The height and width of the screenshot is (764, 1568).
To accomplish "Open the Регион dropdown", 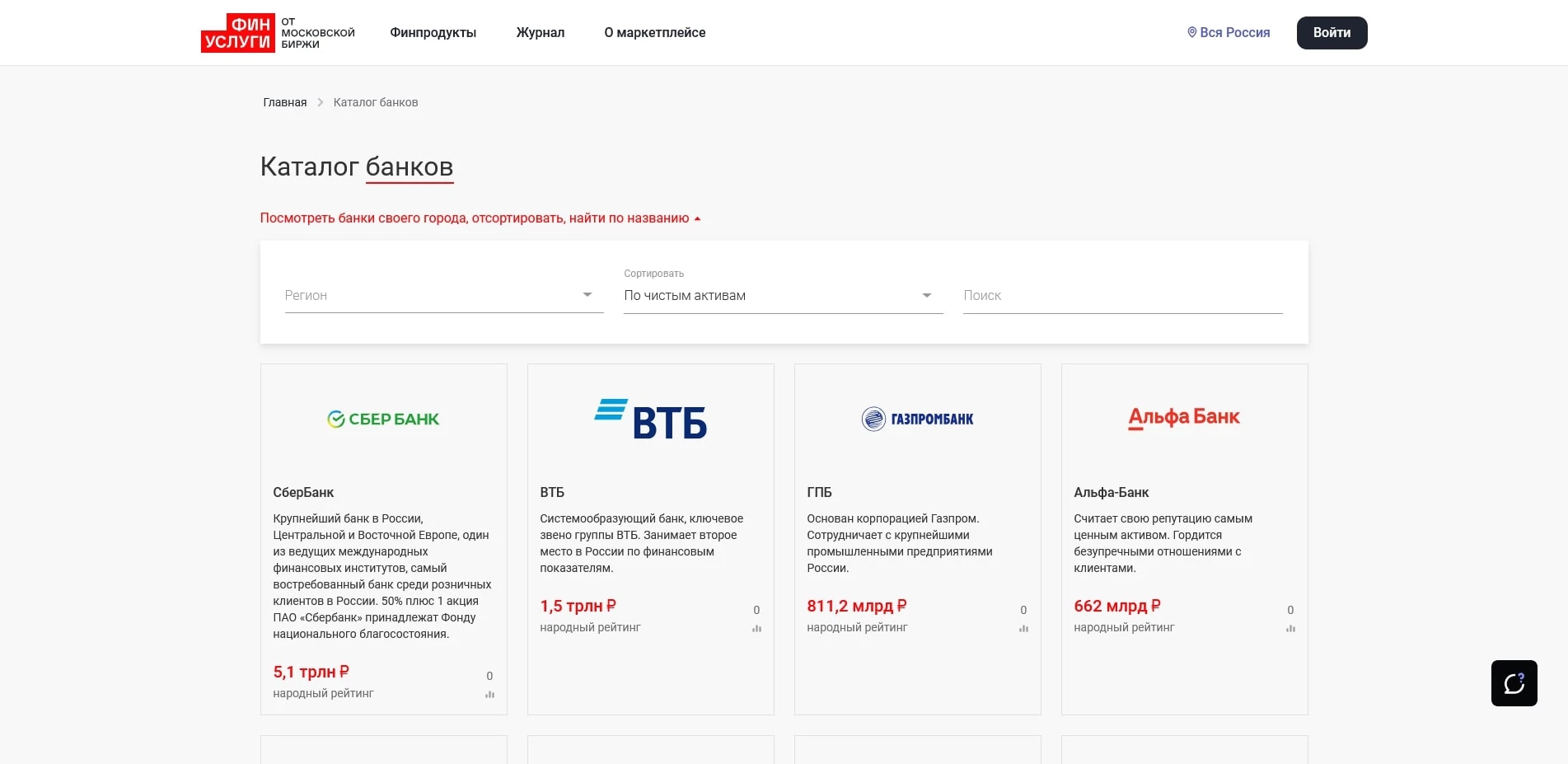I will tap(444, 295).
